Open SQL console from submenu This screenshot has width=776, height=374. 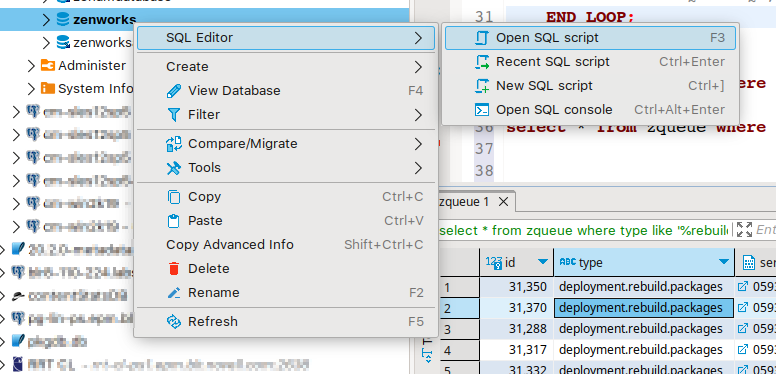point(590,109)
